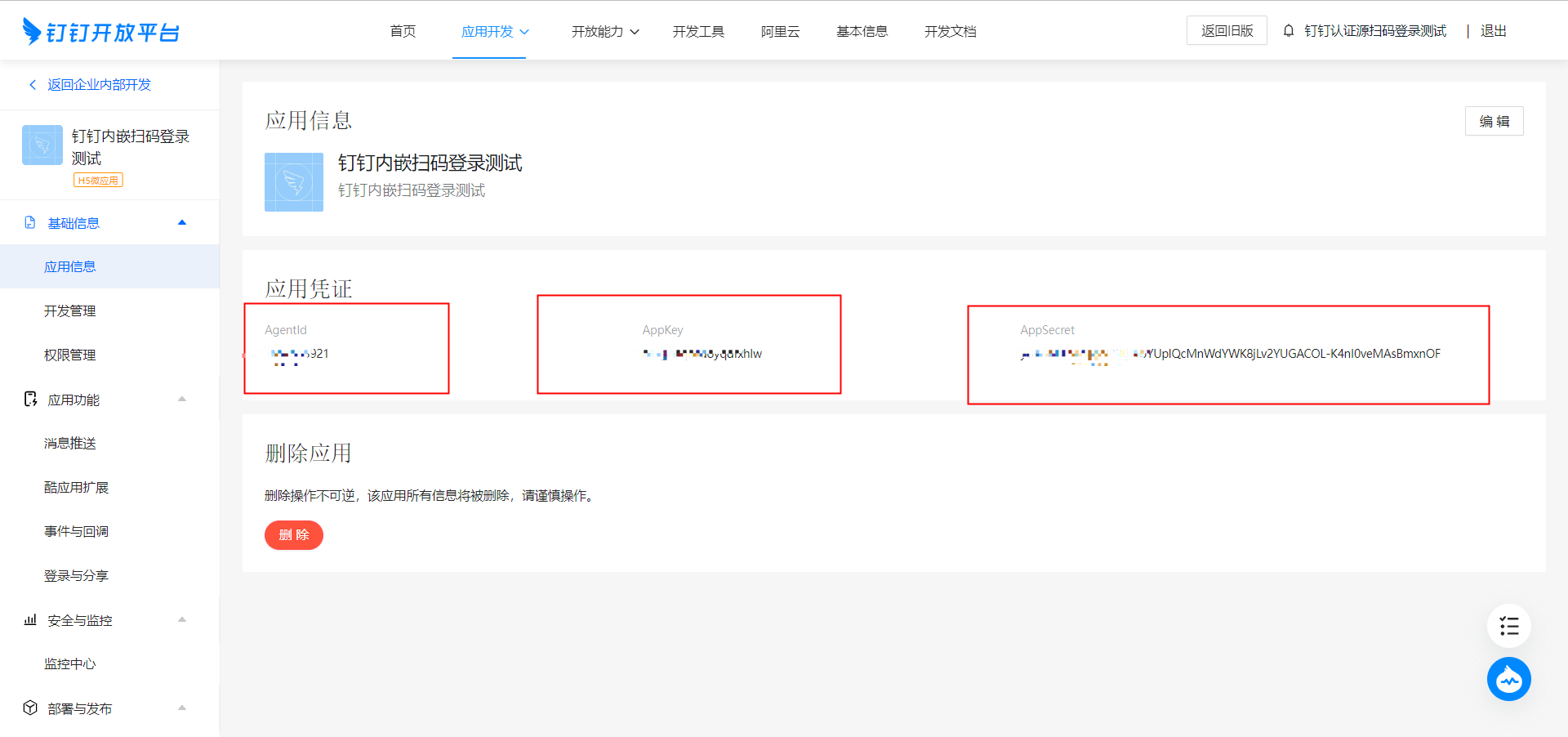Collapse the 应用功能 section arrow

[x=182, y=400]
